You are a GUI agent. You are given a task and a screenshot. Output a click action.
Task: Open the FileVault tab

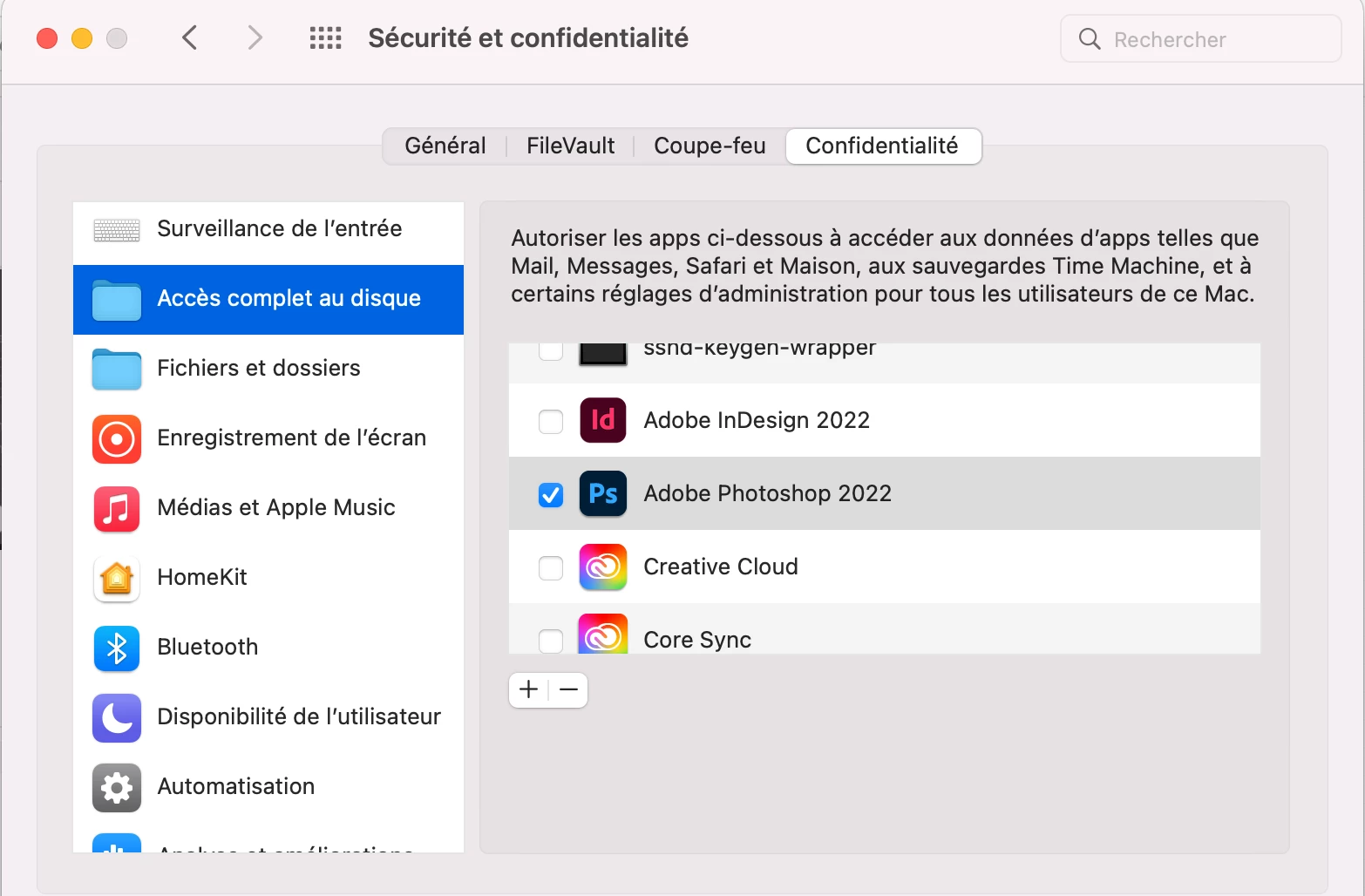571,146
